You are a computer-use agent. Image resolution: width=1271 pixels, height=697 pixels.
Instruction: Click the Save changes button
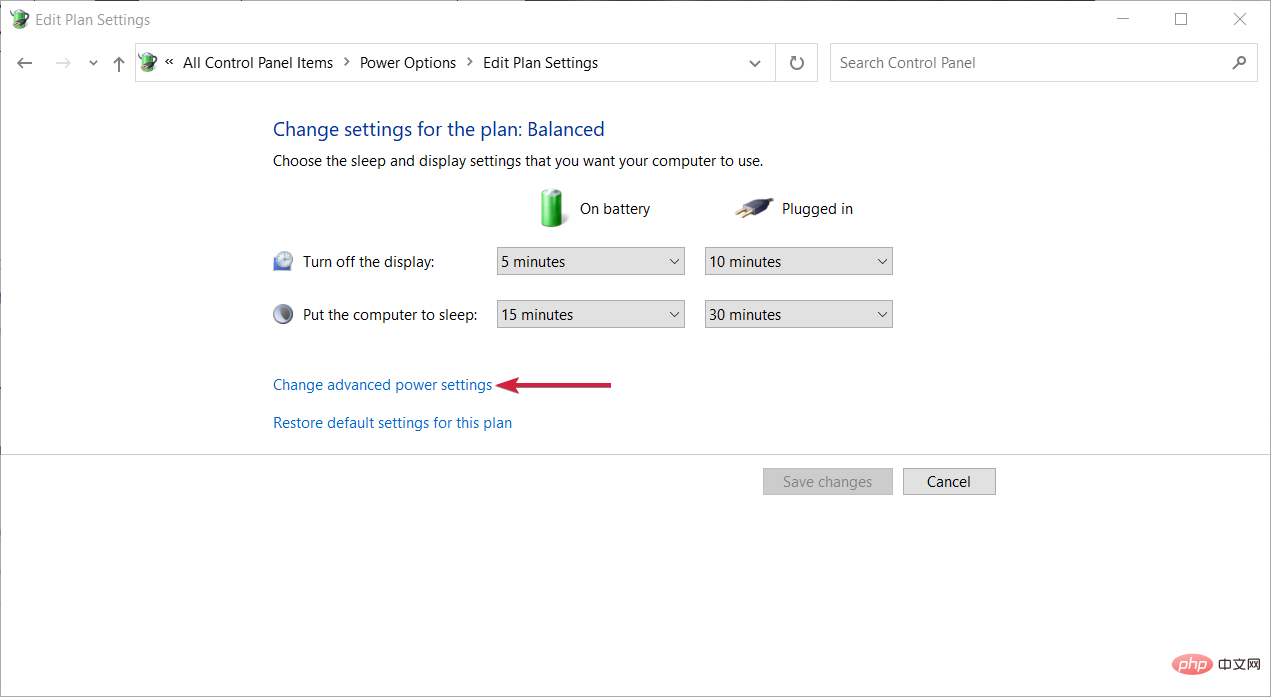(x=828, y=482)
